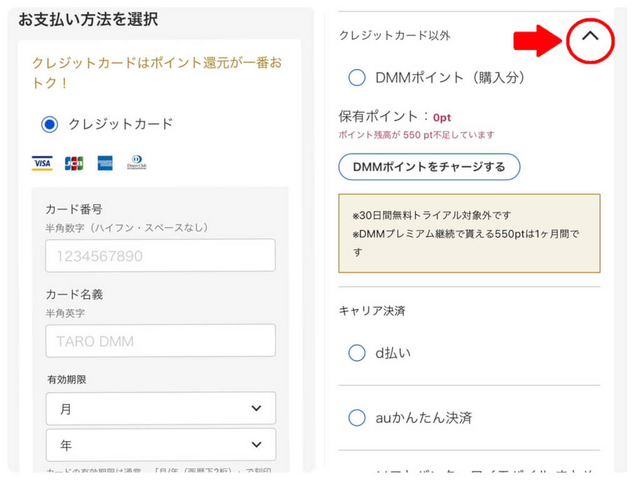This screenshot has height=480, width=640.
Task: Choose d払い carrier payment
Action: tap(357, 353)
